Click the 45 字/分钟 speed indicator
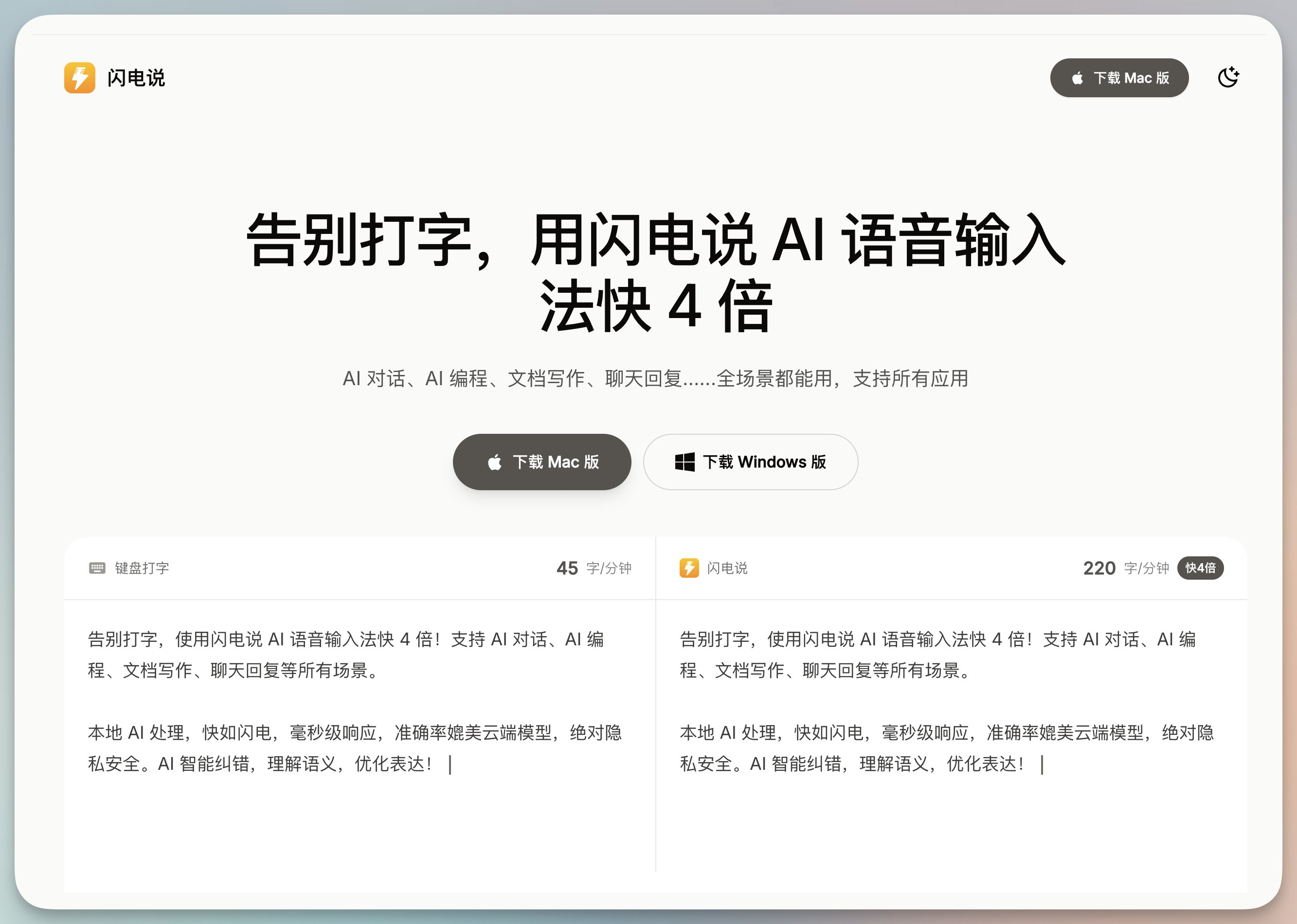The width and height of the screenshot is (1297, 924). click(594, 568)
